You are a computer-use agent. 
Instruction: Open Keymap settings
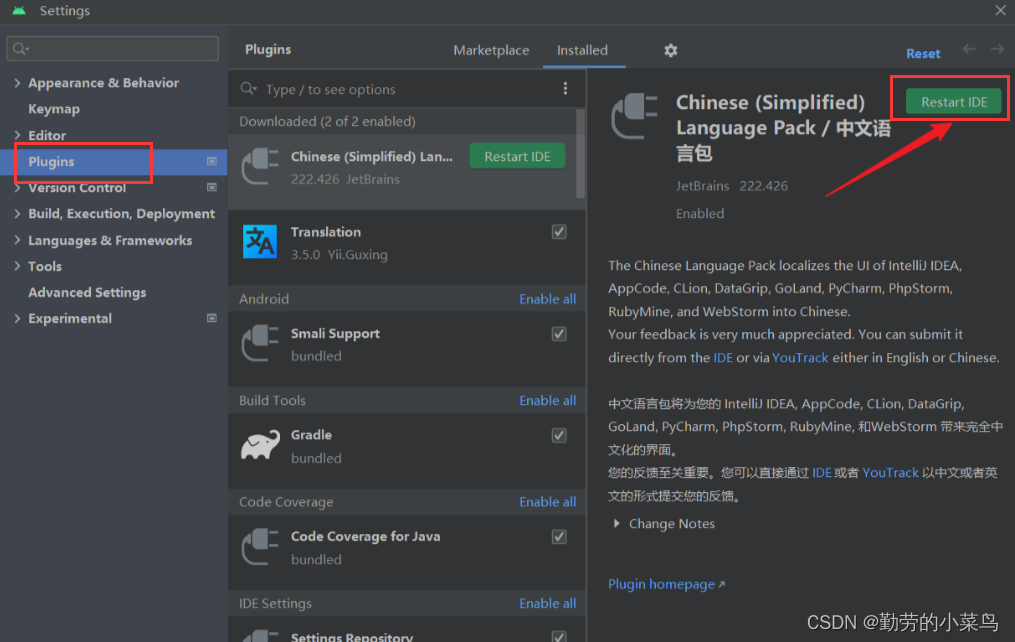(x=54, y=109)
